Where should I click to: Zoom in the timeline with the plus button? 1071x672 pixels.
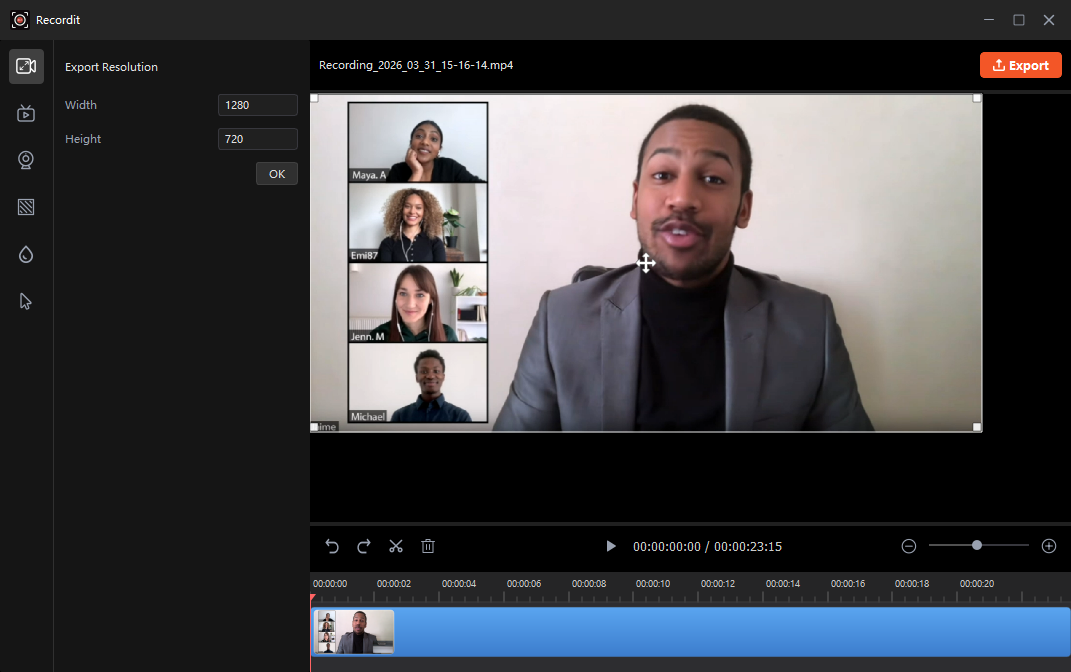[x=1049, y=546]
